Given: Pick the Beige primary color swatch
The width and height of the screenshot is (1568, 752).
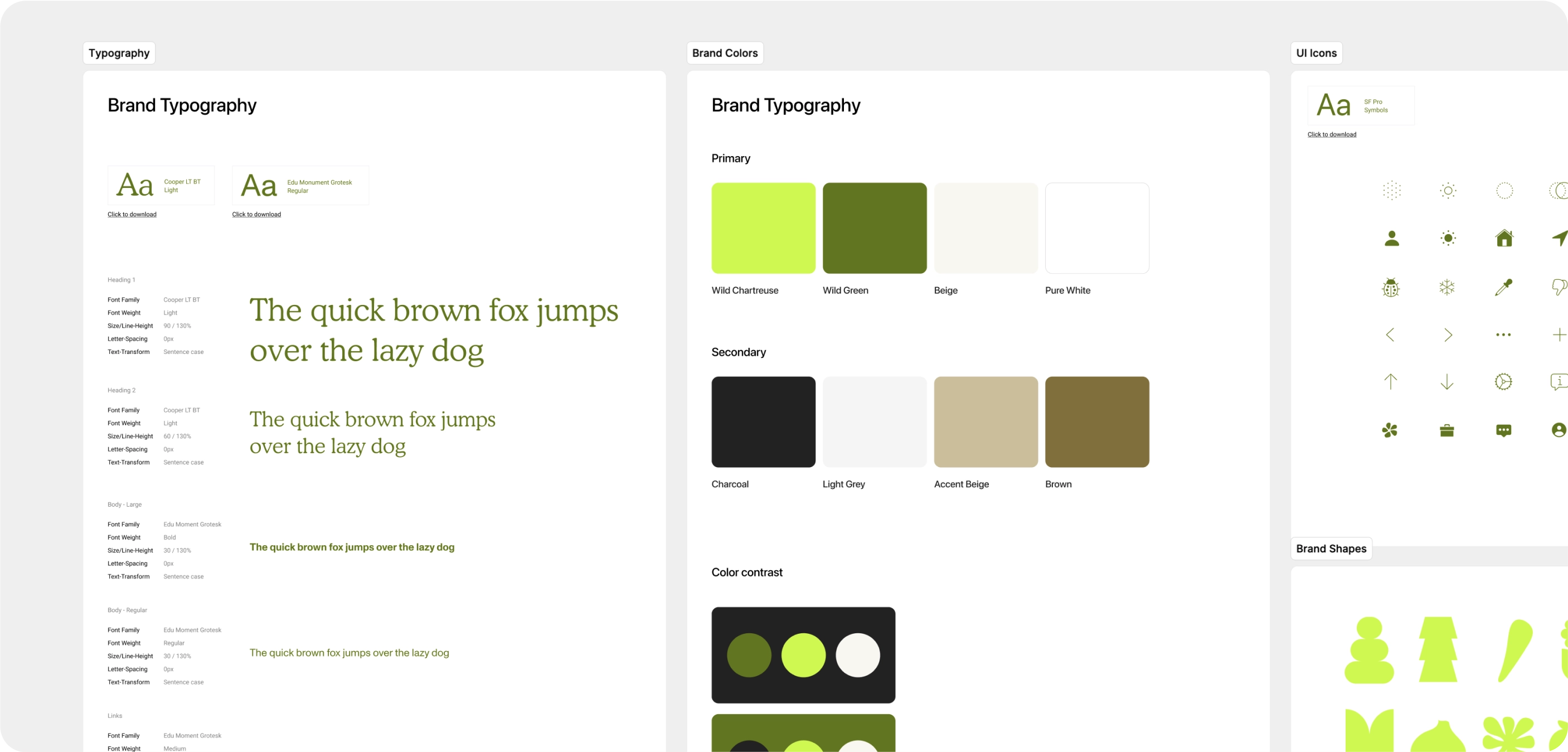Looking at the screenshot, I should [986, 229].
